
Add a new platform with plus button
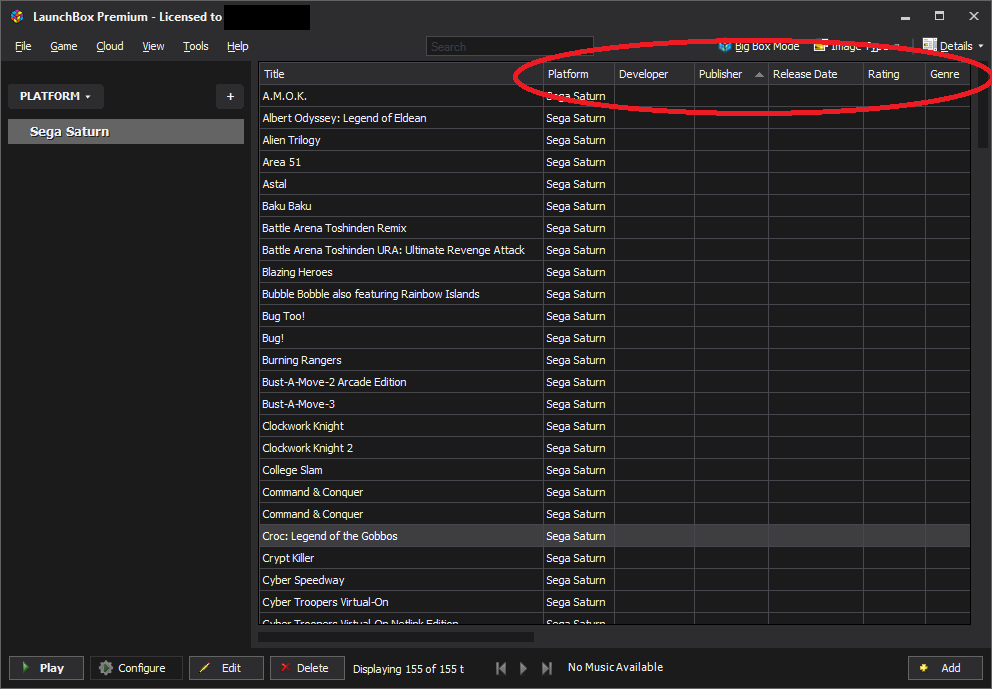coord(230,96)
